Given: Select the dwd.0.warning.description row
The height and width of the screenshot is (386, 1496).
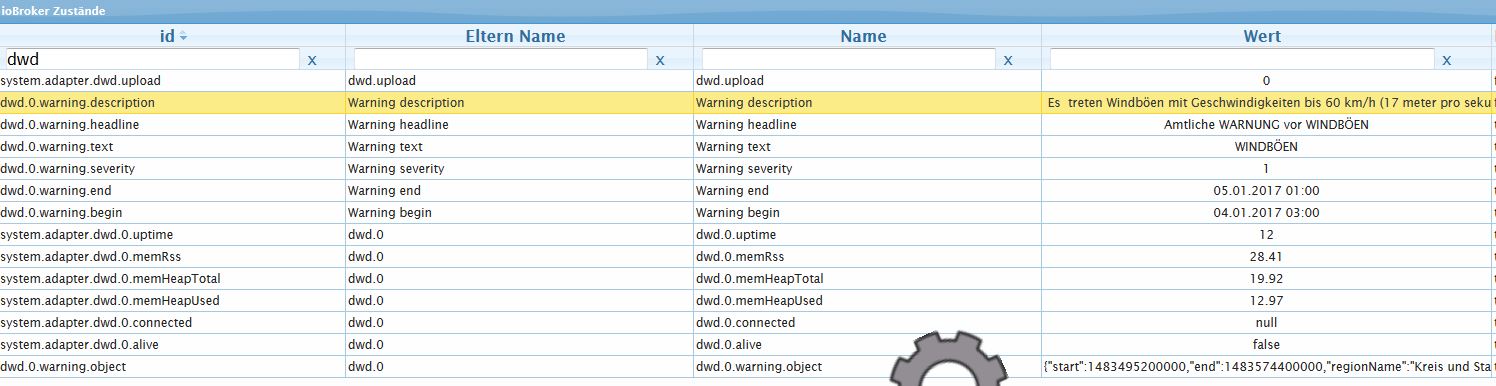Looking at the screenshot, I should (x=748, y=102).
